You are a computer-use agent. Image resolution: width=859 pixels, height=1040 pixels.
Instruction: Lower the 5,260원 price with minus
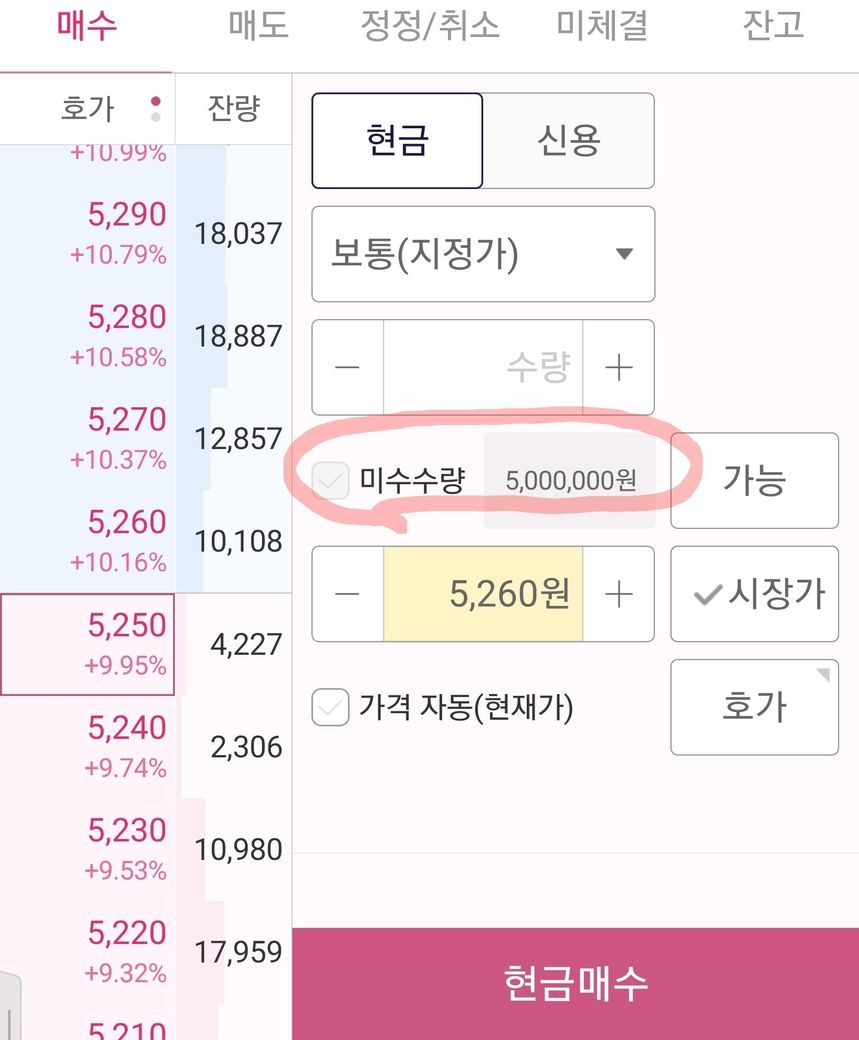point(347,595)
